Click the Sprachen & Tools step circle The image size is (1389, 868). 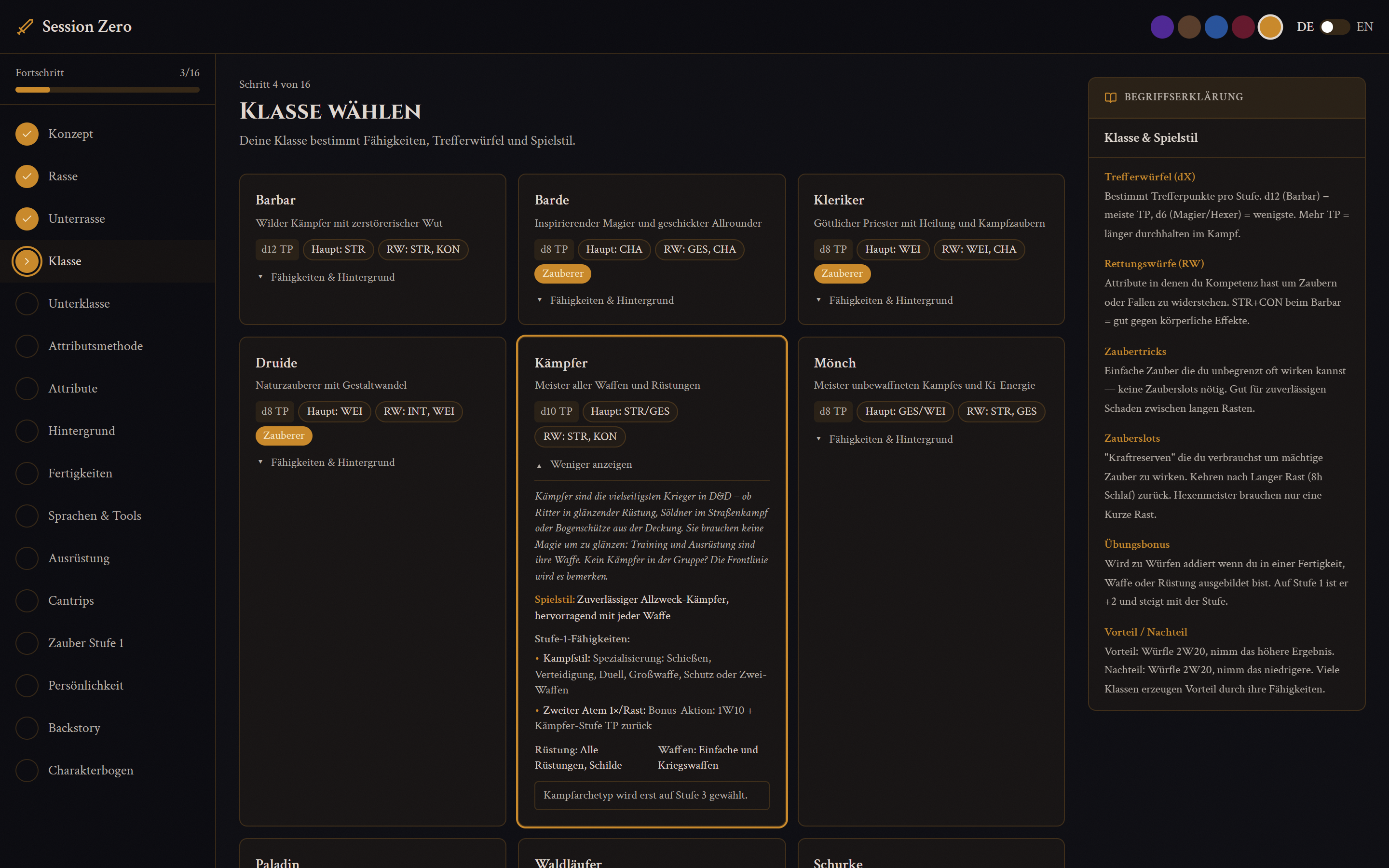point(27,516)
